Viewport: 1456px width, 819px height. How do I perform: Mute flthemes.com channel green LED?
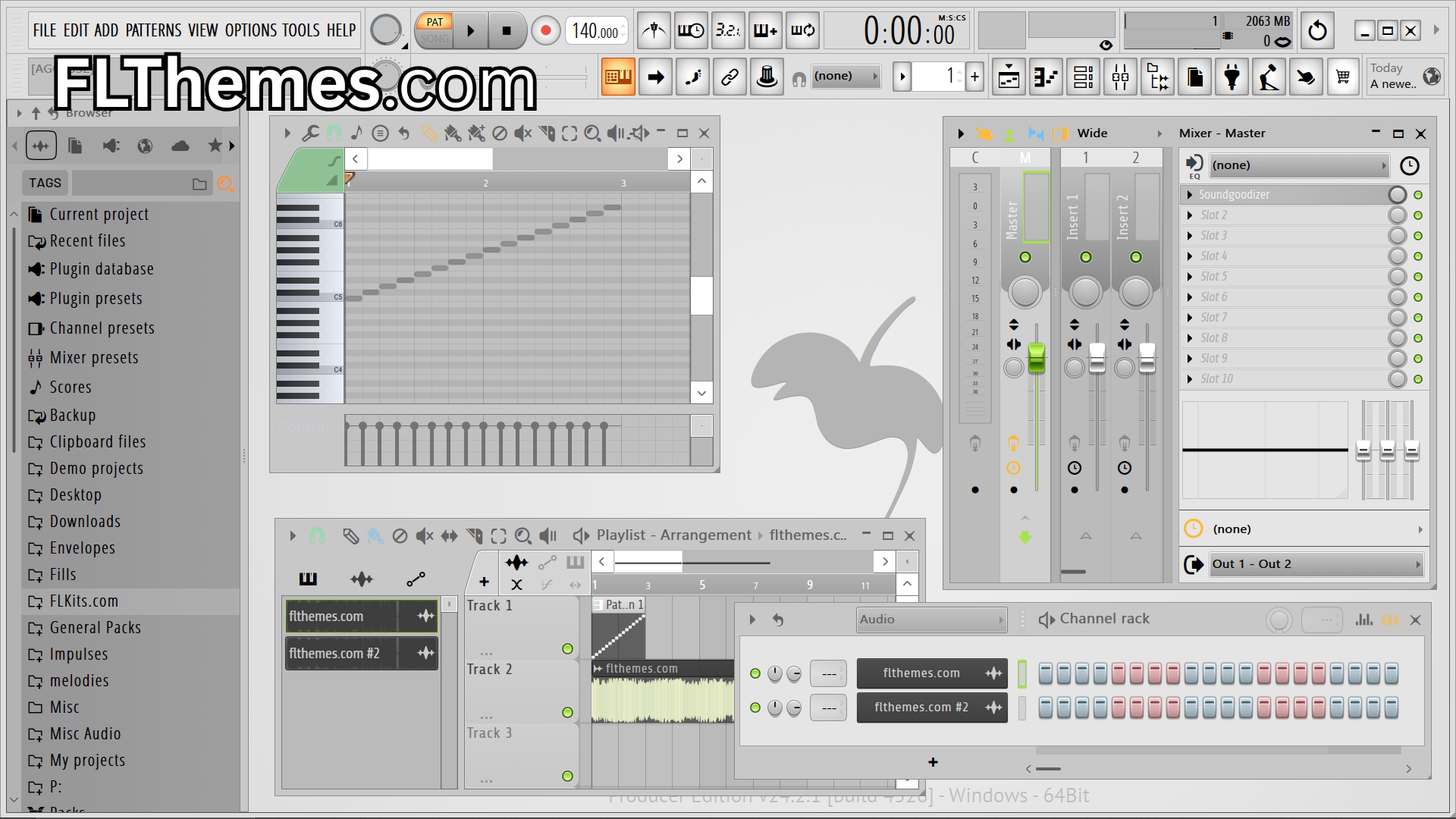coord(755,673)
